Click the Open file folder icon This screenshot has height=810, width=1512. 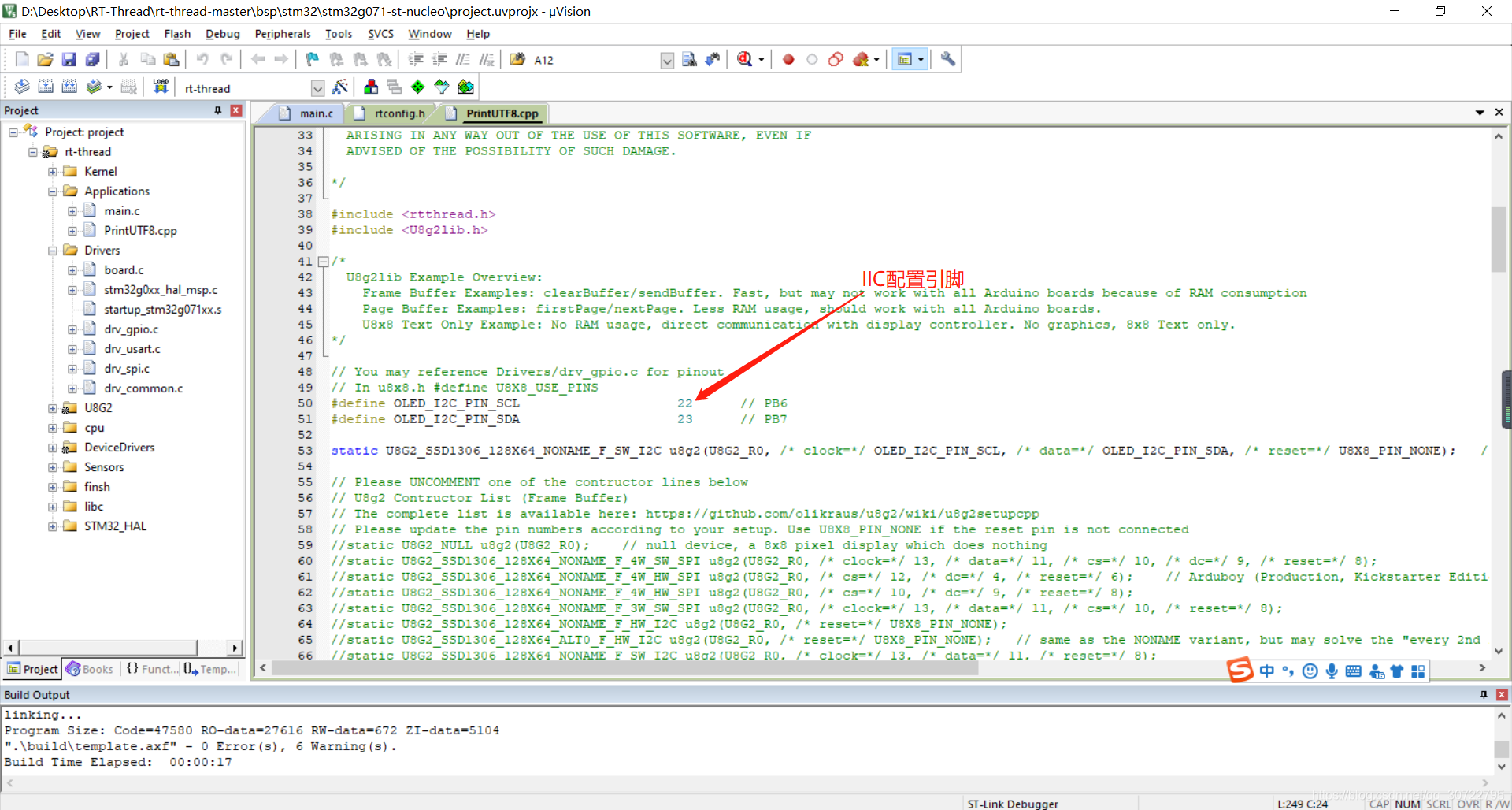tap(45, 59)
